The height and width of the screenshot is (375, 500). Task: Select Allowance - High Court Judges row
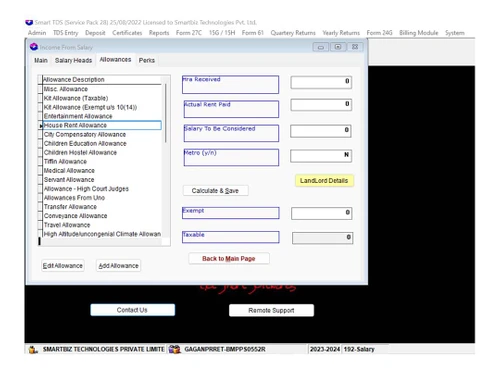[x=102, y=189]
